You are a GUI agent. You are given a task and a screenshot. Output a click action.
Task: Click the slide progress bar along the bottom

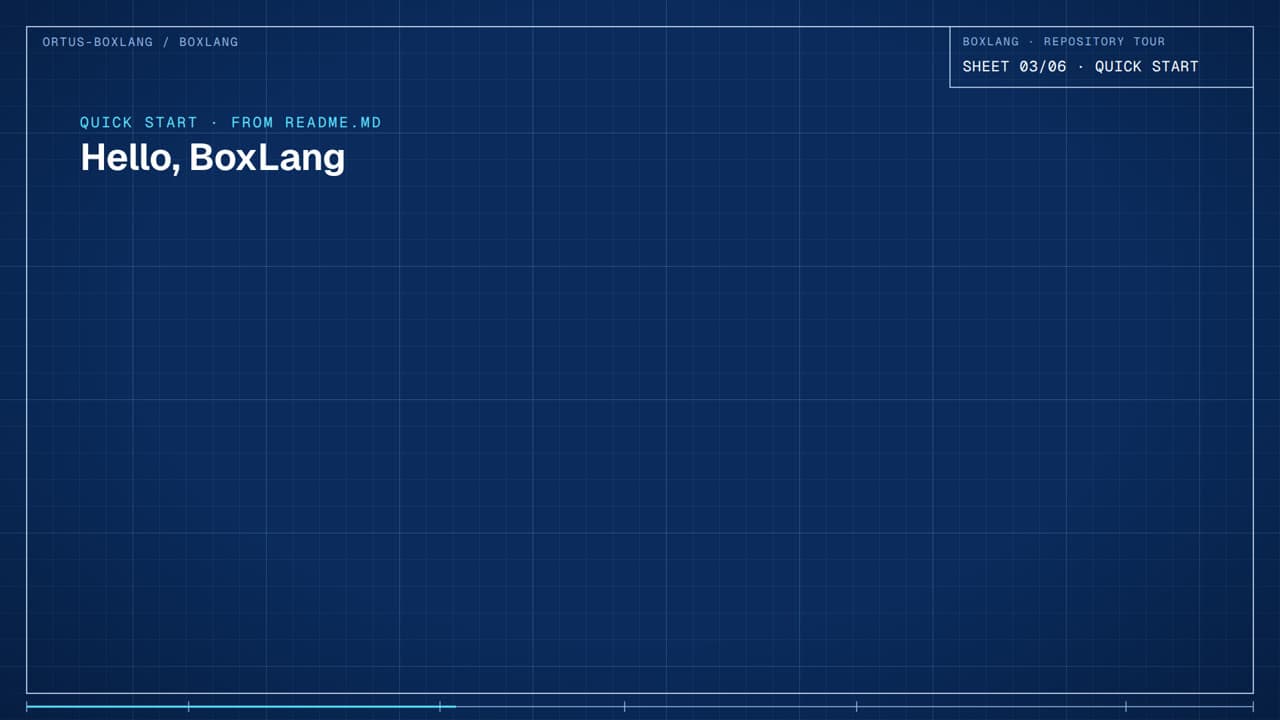click(x=640, y=706)
